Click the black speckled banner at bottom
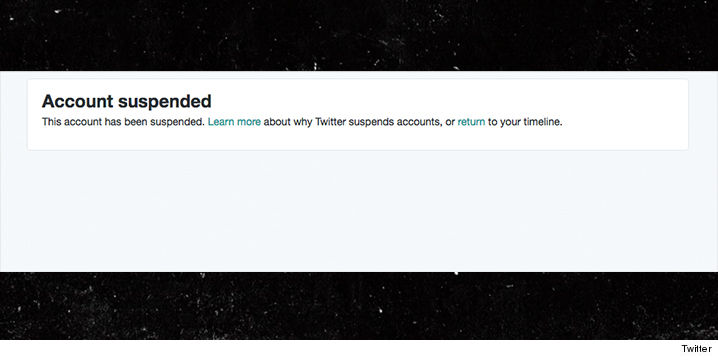This screenshot has width=718, height=360. coord(359,306)
